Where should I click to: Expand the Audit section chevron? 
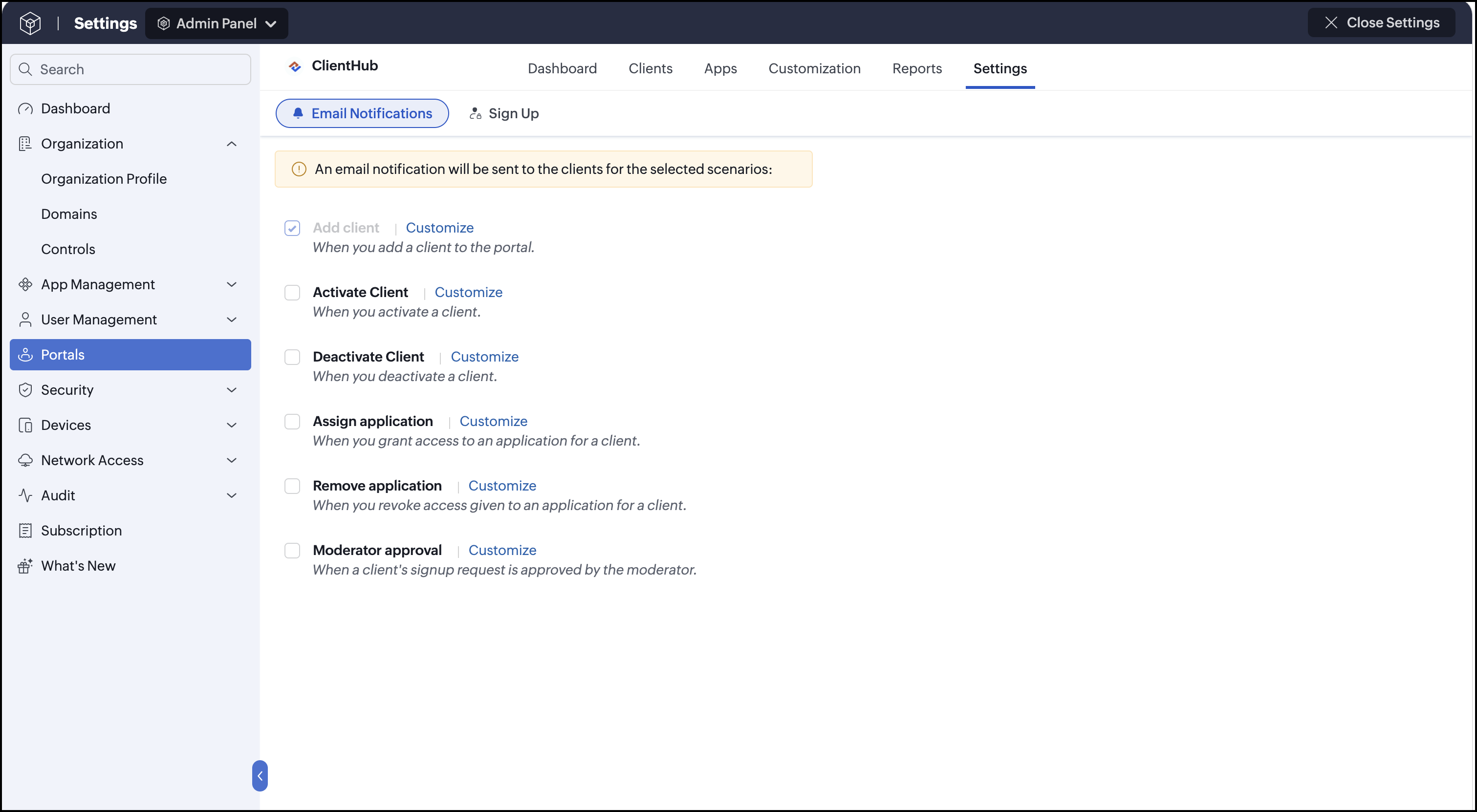(232, 496)
